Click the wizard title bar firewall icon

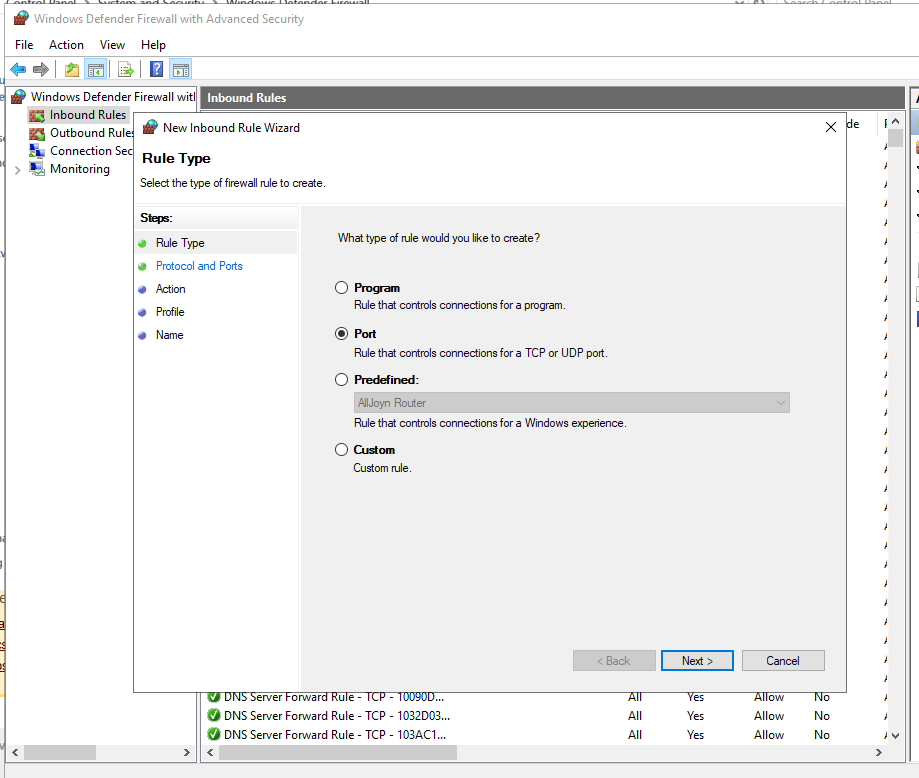coord(151,127)
